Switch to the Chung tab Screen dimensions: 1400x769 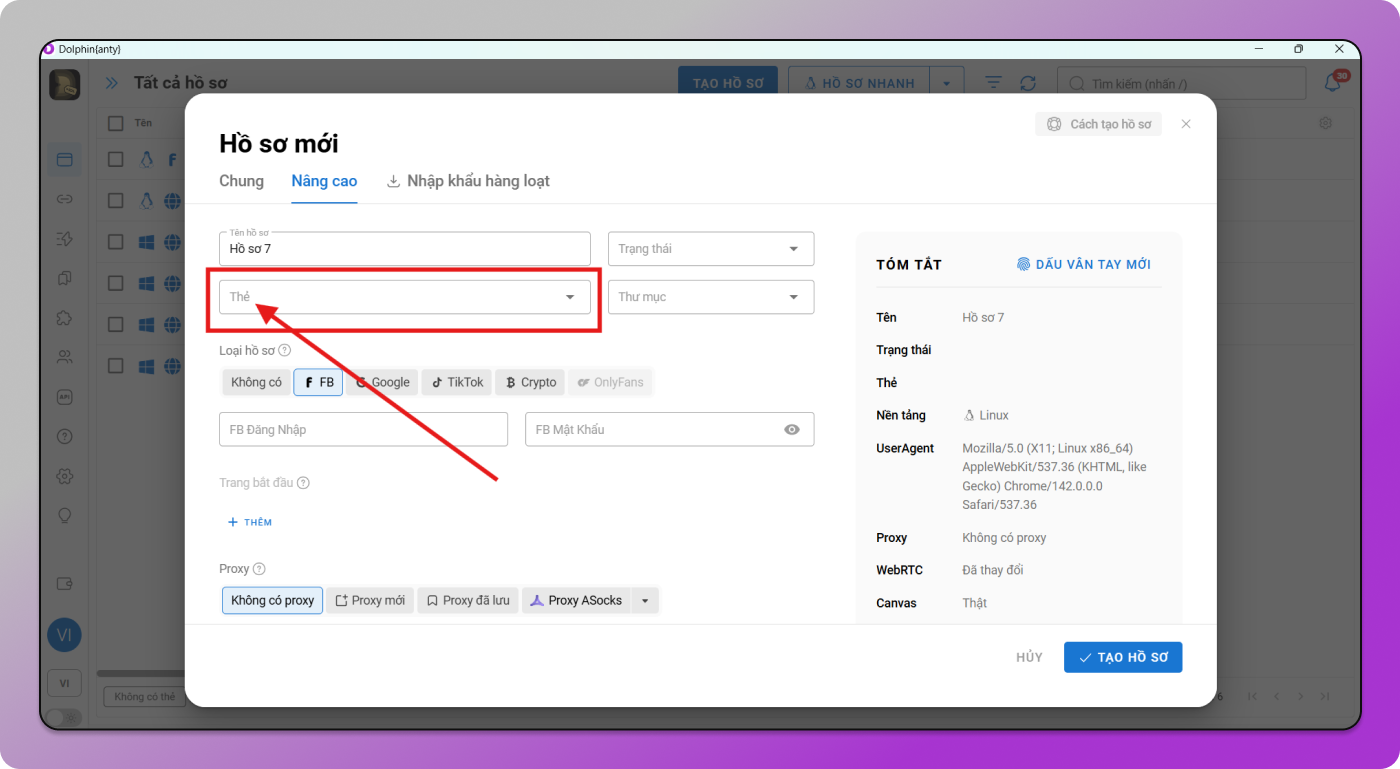[241, 181]
